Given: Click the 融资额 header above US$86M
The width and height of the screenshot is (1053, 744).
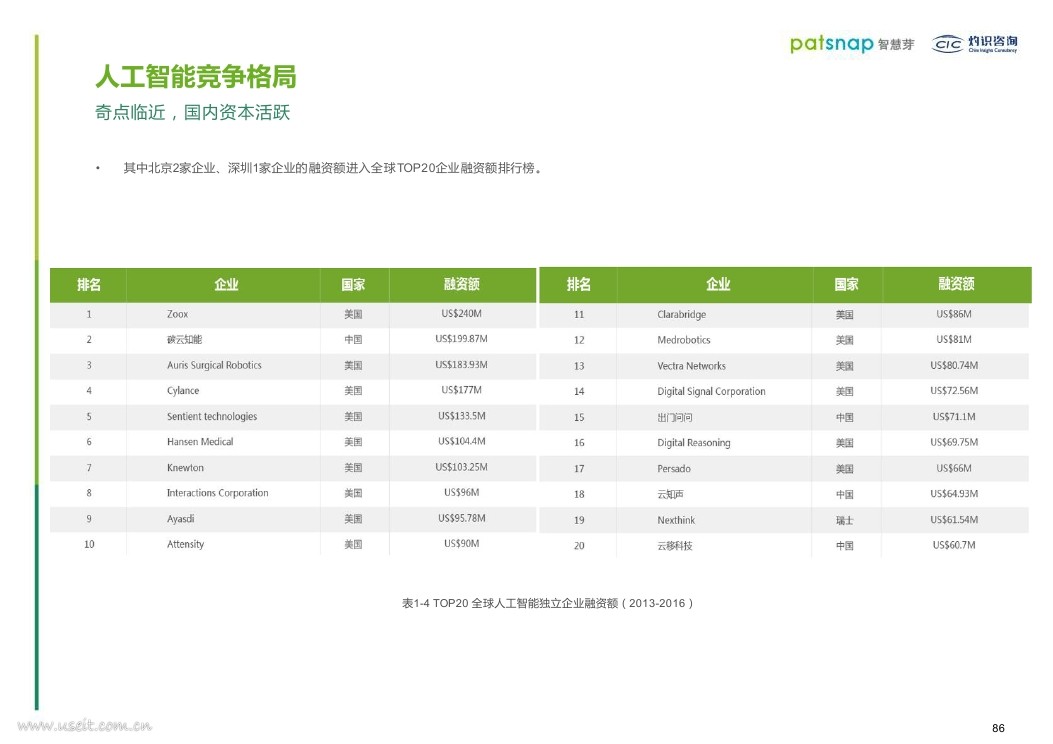Looking at the screenshot, I should pos(956,284).
